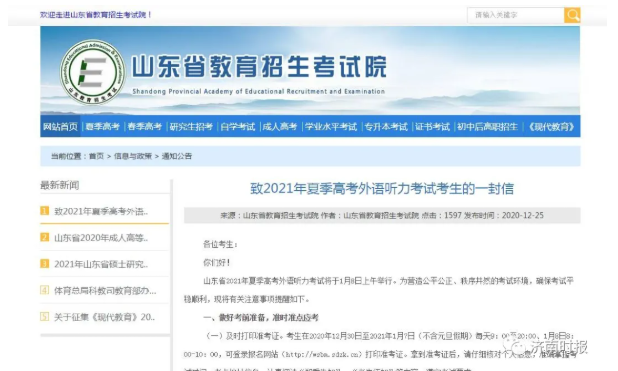Open the 夏季高考 nav item

coord(102,127)
